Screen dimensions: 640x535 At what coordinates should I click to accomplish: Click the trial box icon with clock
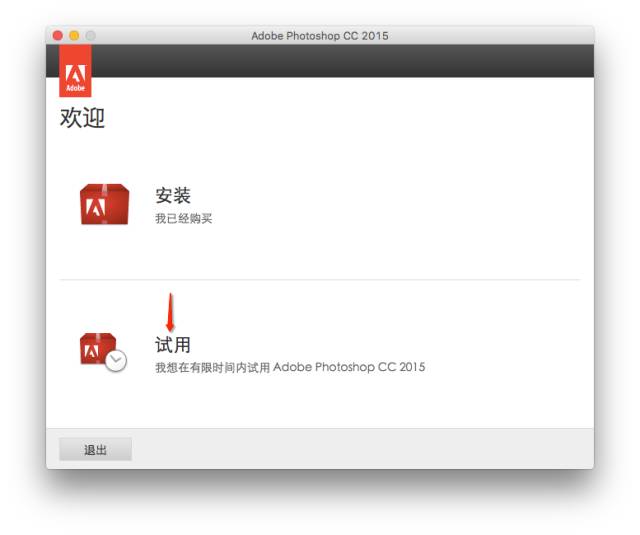tap(103, 352)
